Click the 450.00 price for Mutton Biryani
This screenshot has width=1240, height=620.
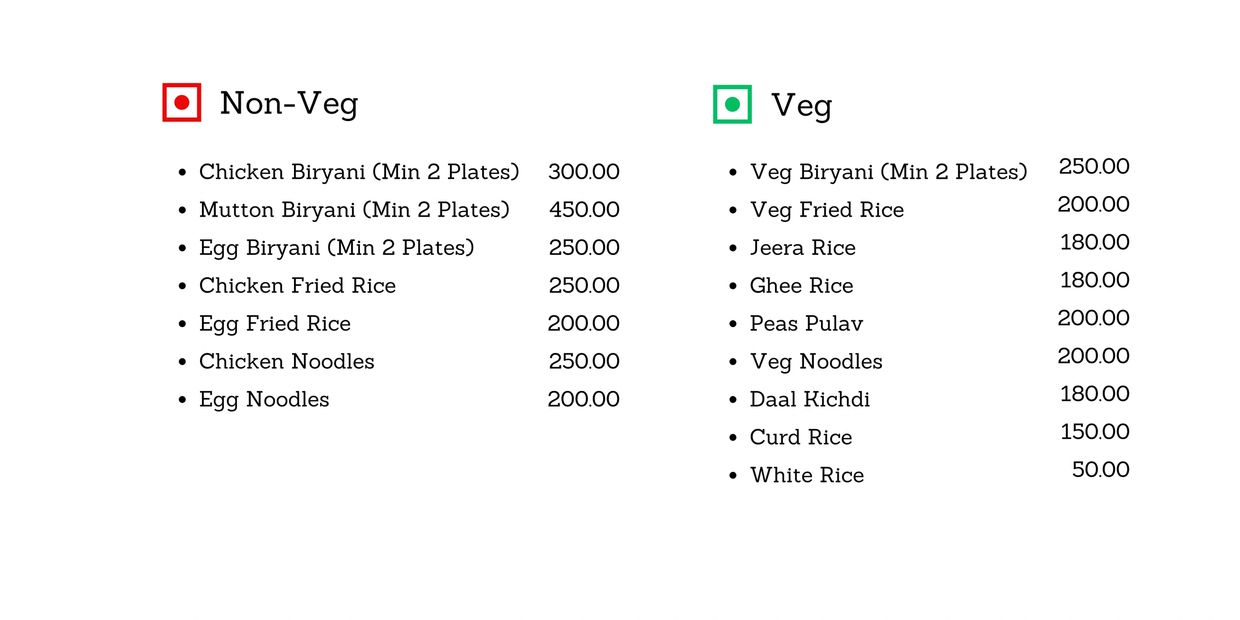(x=584, y=210)
